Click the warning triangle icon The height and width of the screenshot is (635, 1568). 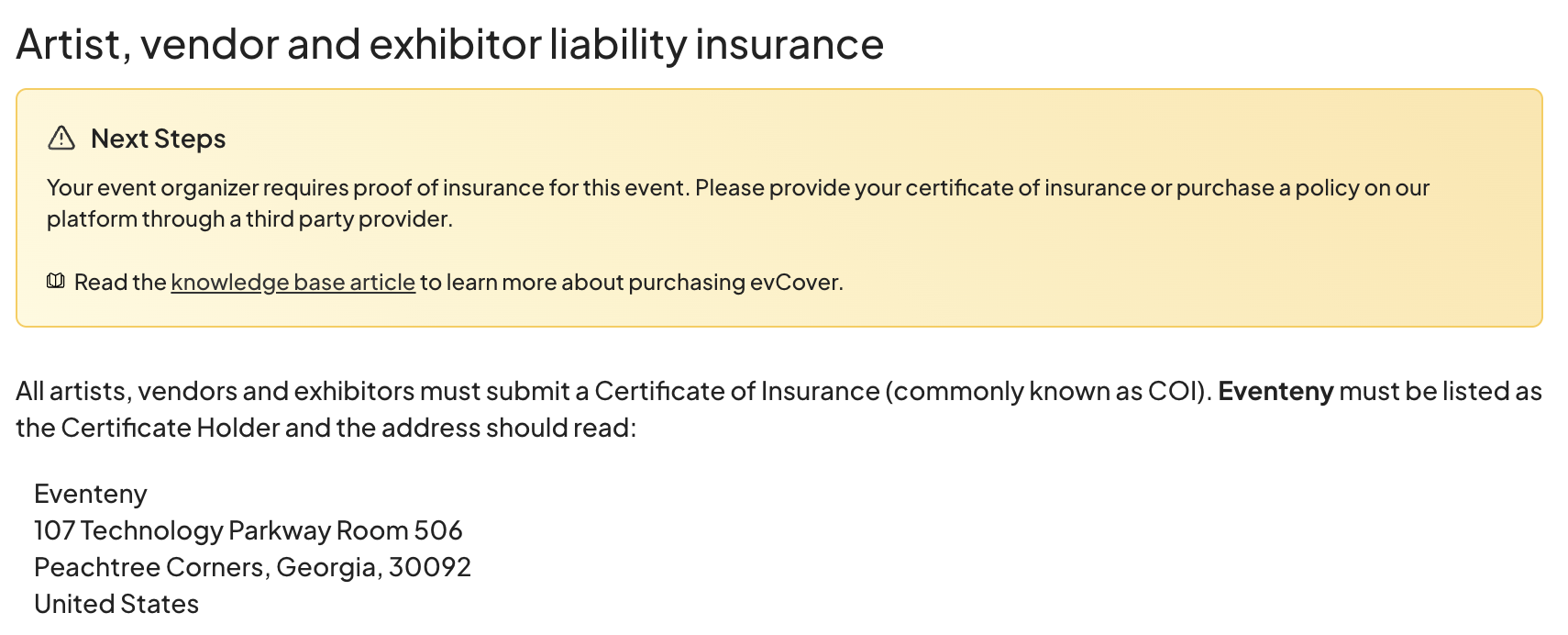tap(61, 139)
